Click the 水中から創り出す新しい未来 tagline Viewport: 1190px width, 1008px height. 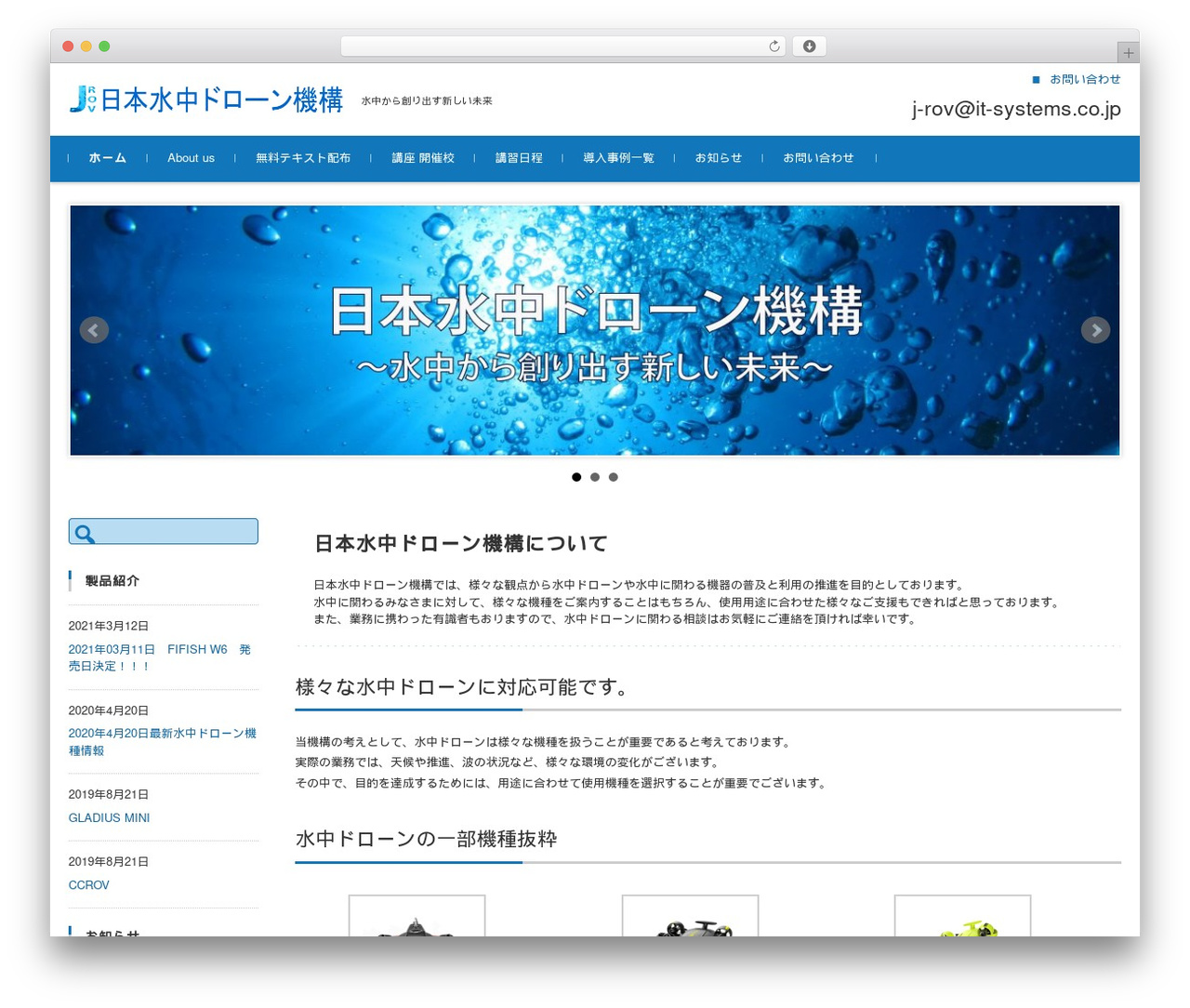[x=427, y=100]
